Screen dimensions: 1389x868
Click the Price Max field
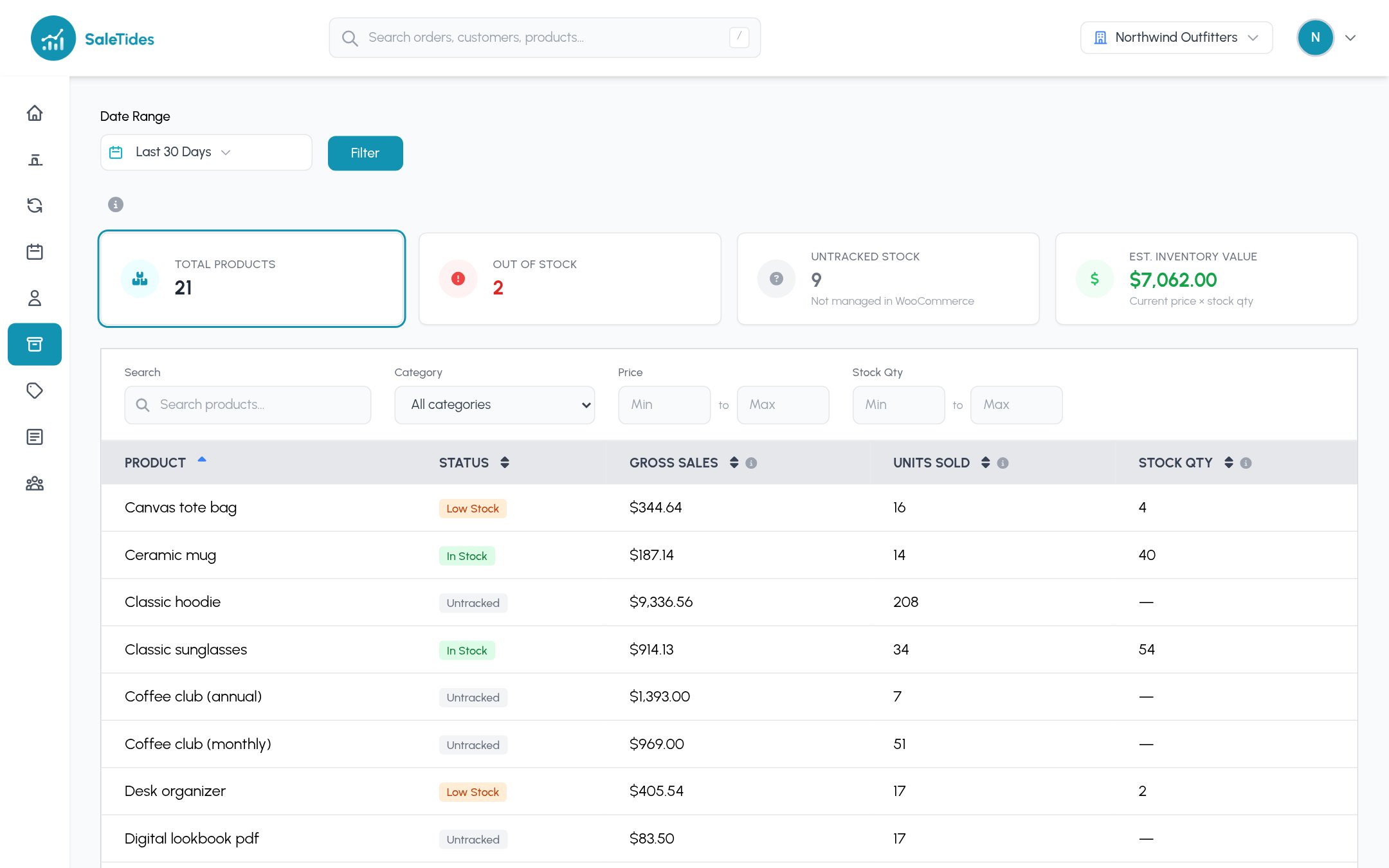click(x=783, y=405)
